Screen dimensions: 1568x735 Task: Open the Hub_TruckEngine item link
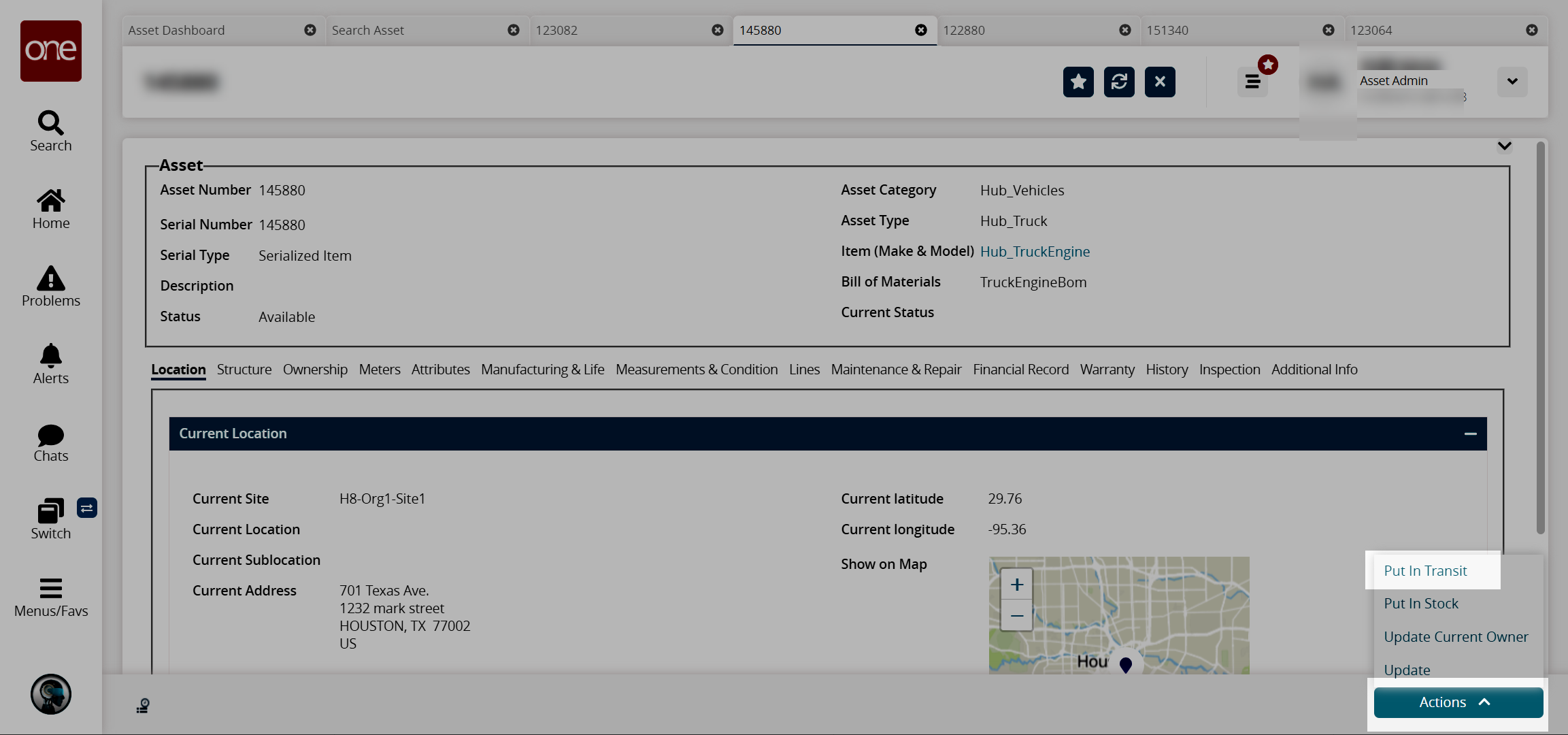click(1035, 252)
